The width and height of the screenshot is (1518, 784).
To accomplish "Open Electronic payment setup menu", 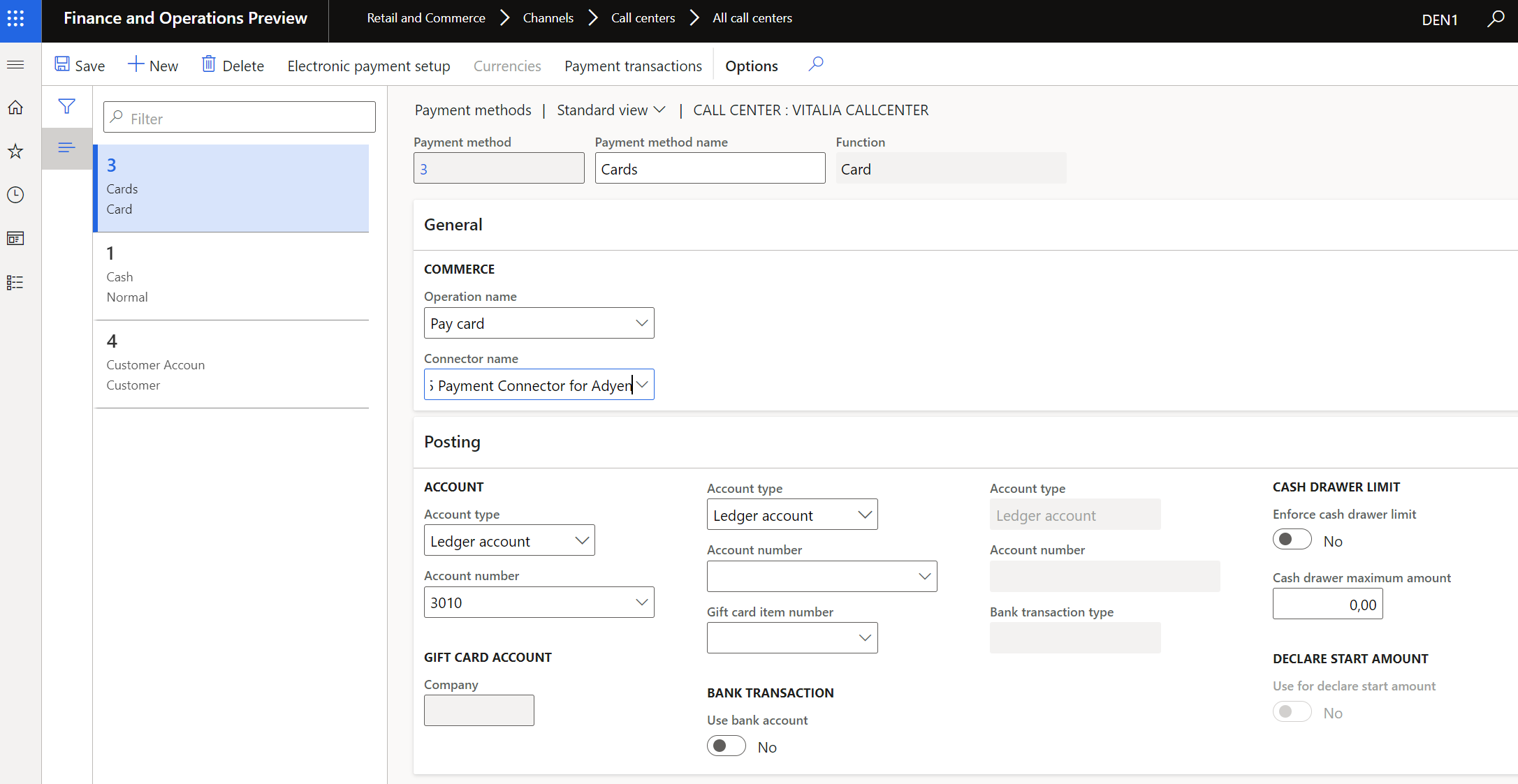I will tap(368, 66).
